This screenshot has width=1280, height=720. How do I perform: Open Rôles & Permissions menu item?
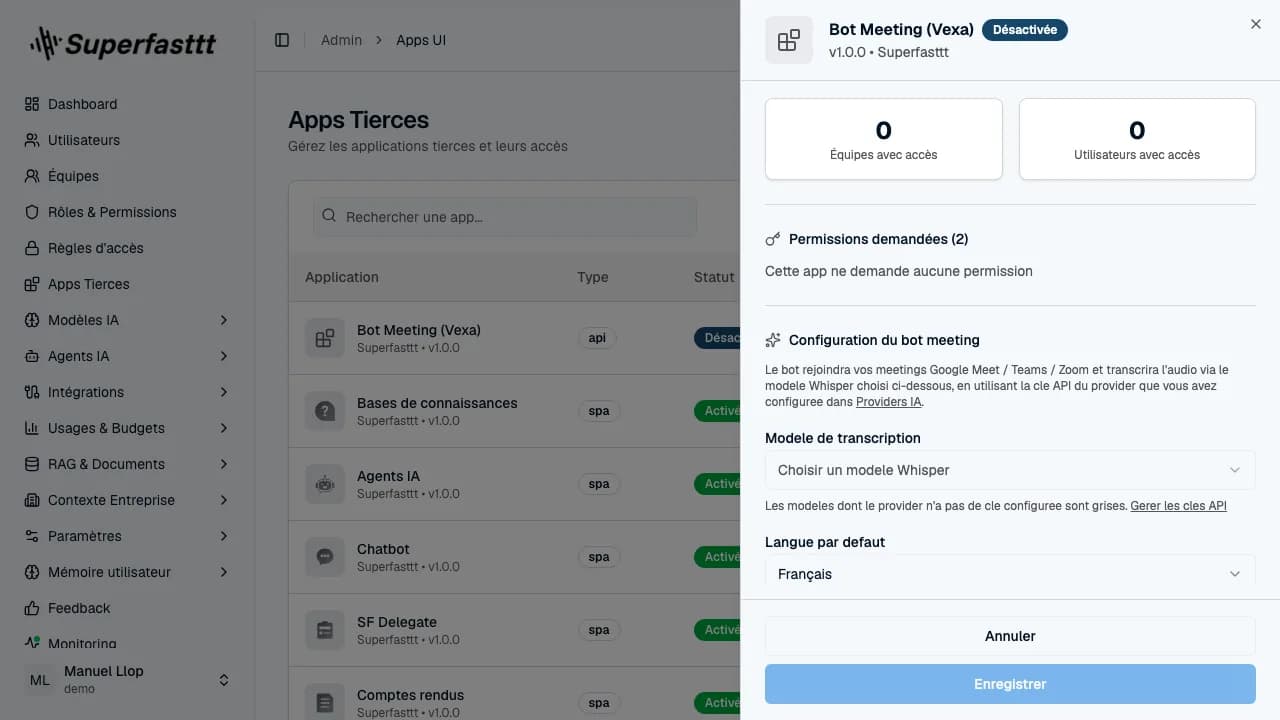[x=128, y=212]
